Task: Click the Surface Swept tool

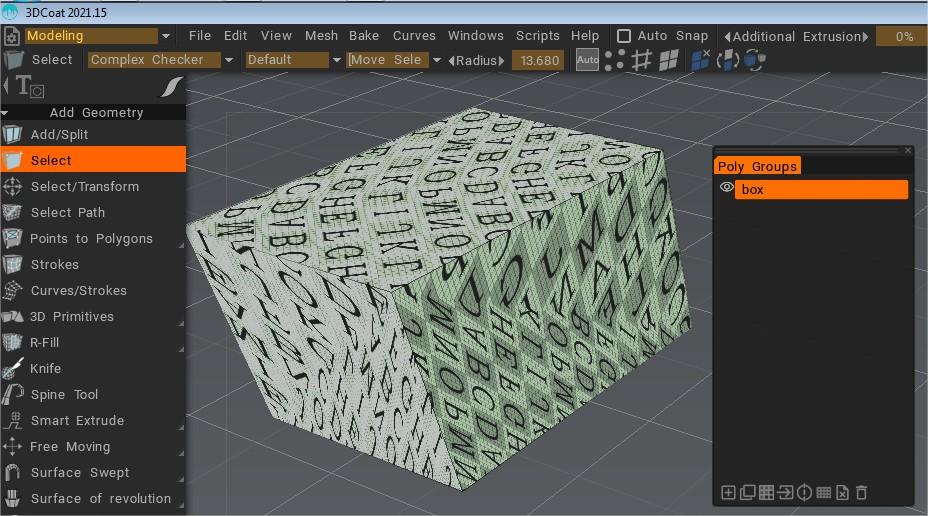Action: pyautogui.click(x=80, y=472)
